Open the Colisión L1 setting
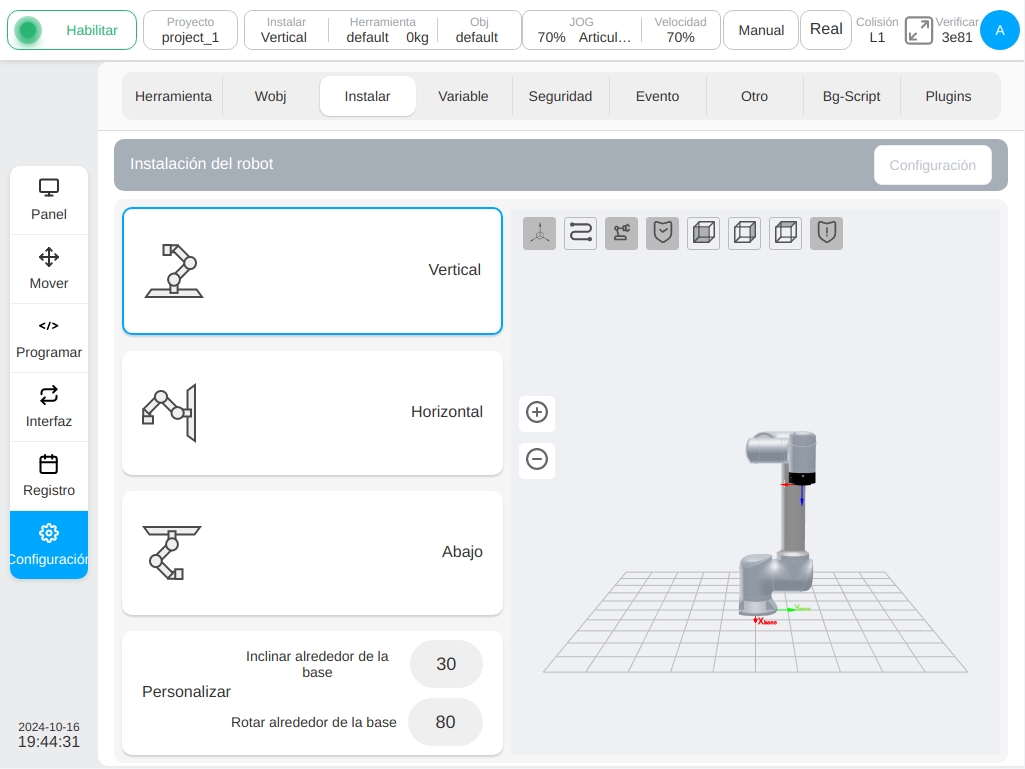 tap(877, 30)
